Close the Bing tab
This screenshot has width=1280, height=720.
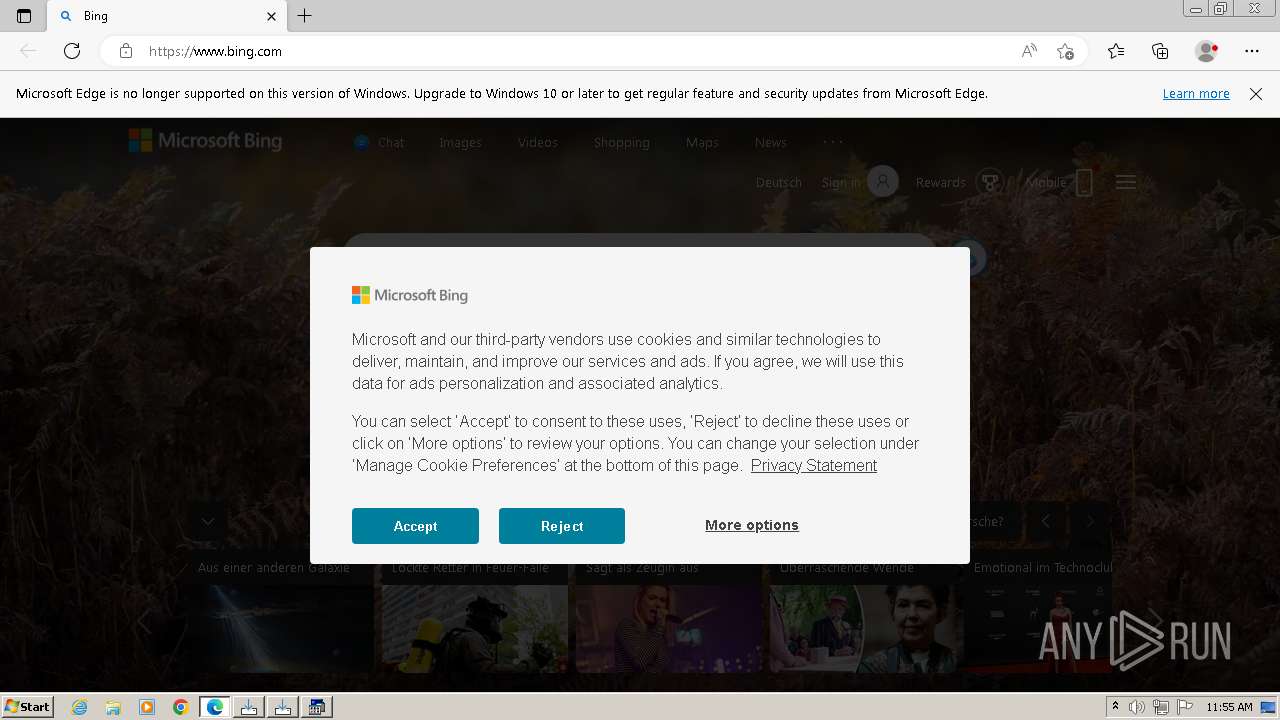(271, 16)
